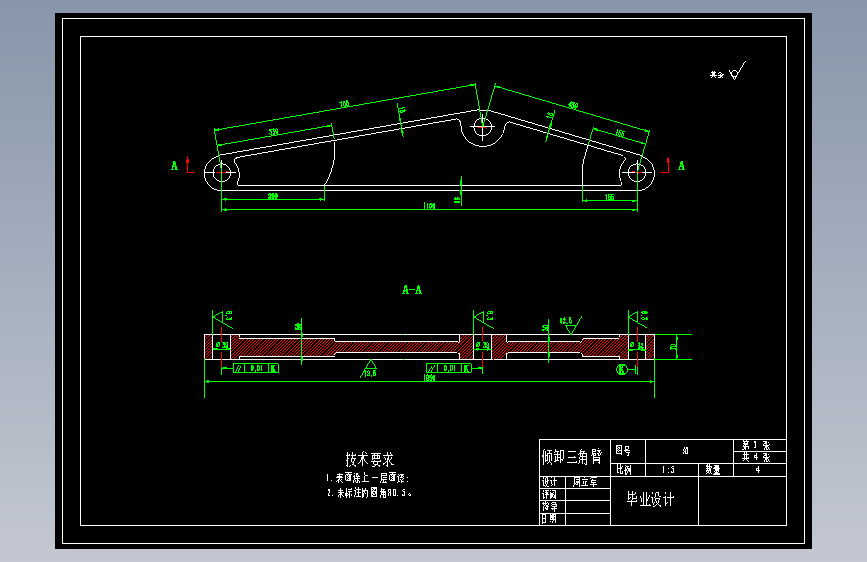Click the right section mark letter A
The height and width of the screenshot is (562, 867).
(x=681, y=166)
